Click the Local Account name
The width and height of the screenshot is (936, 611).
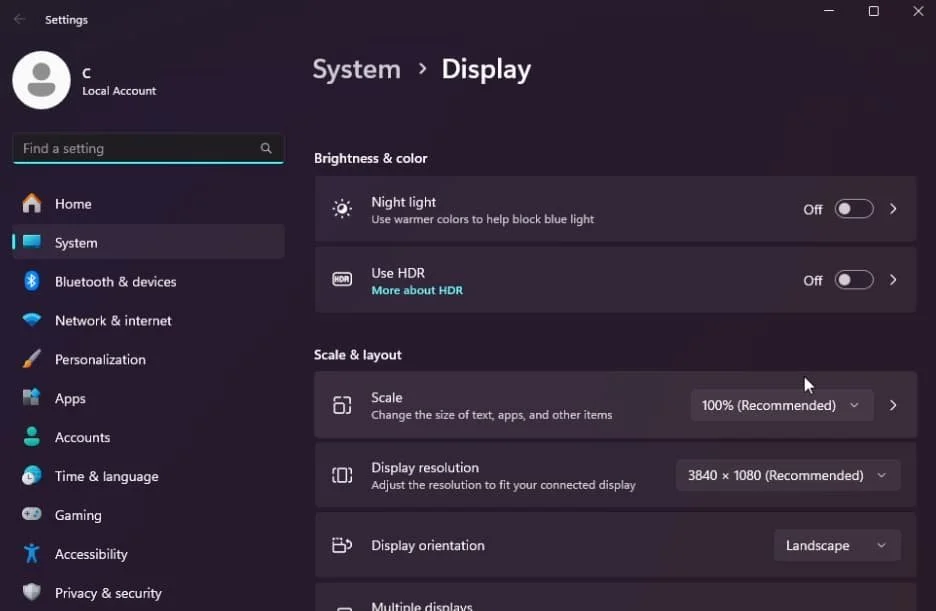point(119,91)
